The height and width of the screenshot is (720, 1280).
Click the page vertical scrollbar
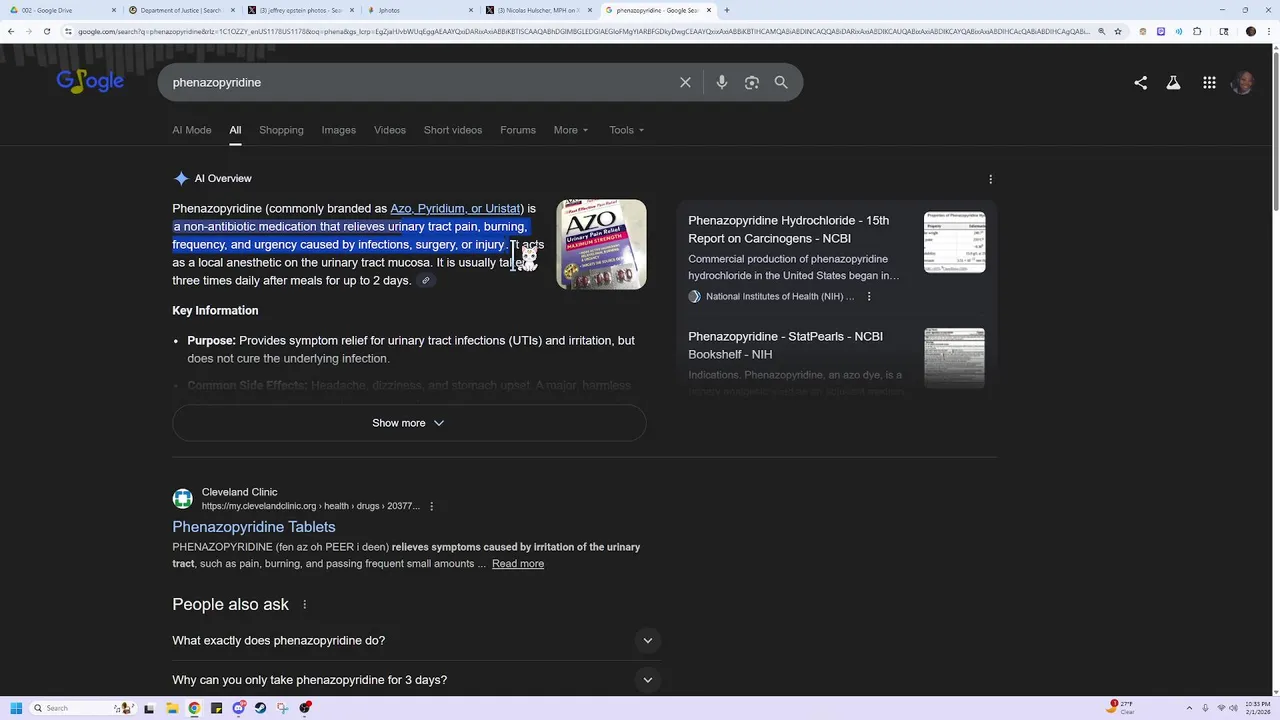[1275, 370]
